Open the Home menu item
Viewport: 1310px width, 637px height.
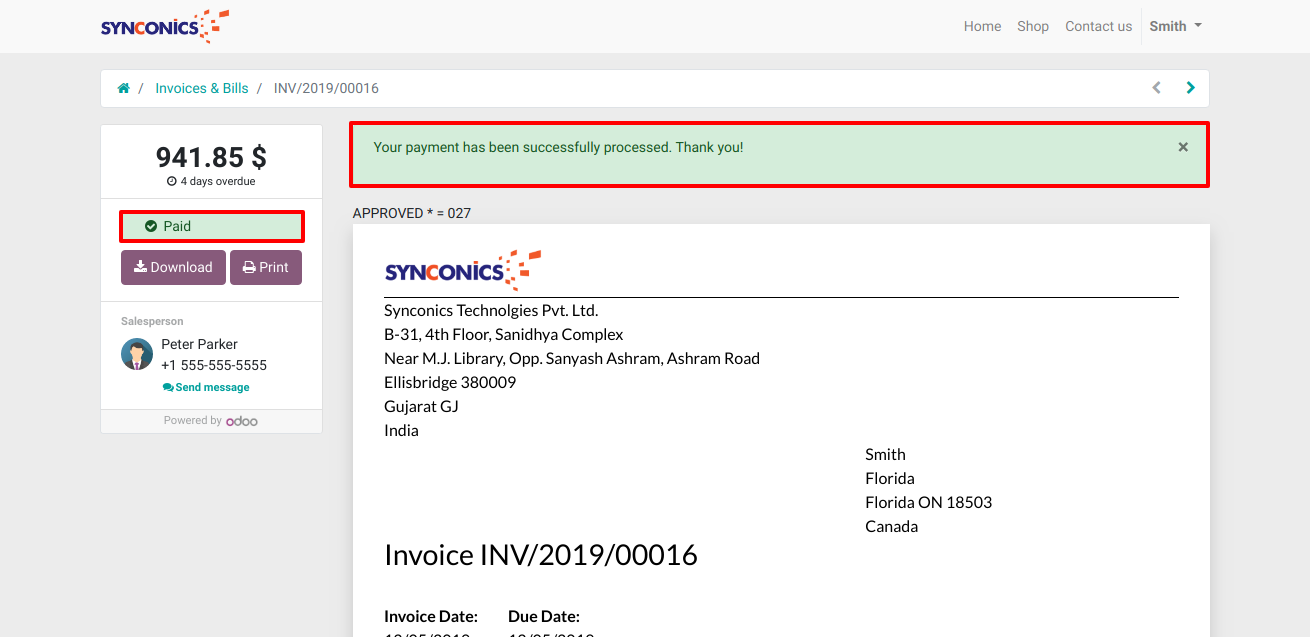click(982, 27)
